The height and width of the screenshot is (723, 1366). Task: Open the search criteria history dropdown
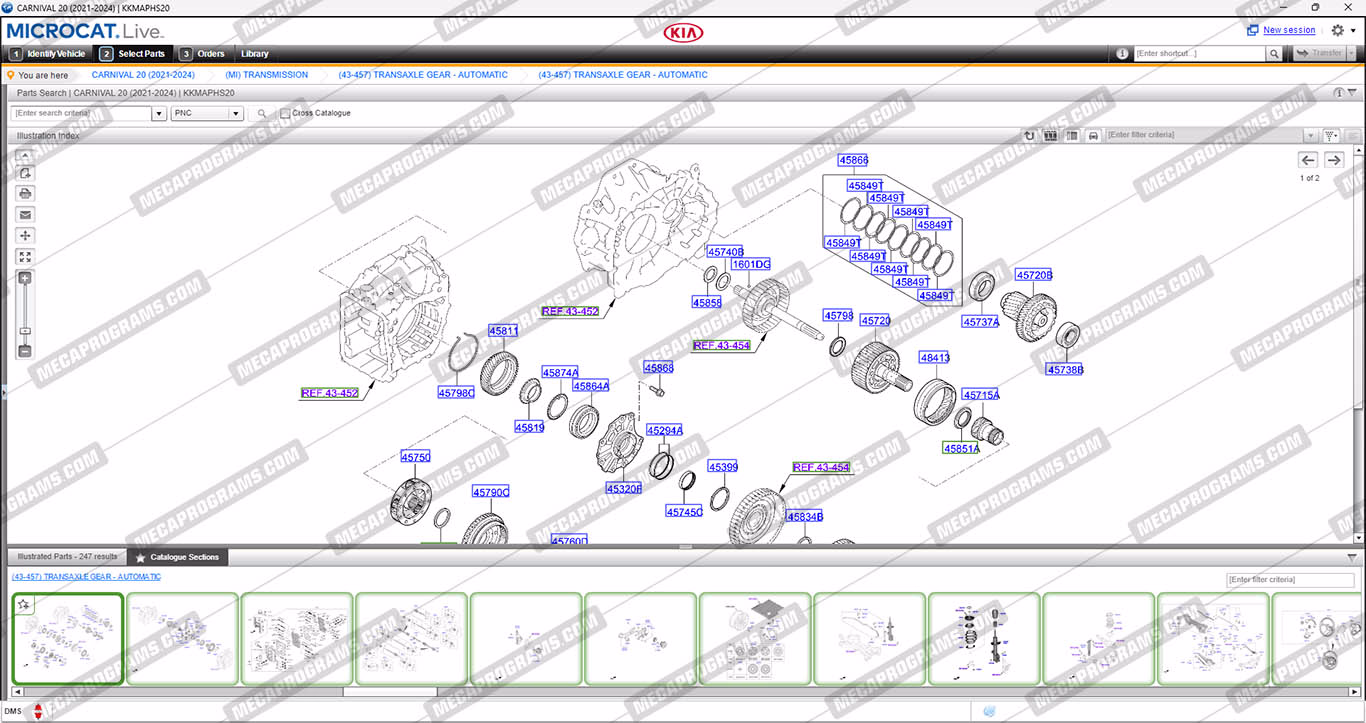(x=158, y=114)
